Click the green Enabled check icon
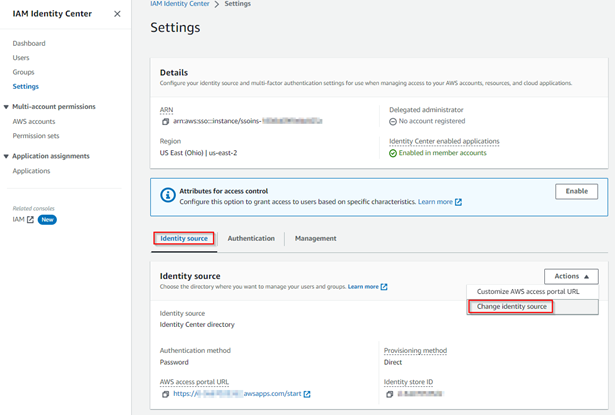The image size is (615, 415). pos(393,153)
